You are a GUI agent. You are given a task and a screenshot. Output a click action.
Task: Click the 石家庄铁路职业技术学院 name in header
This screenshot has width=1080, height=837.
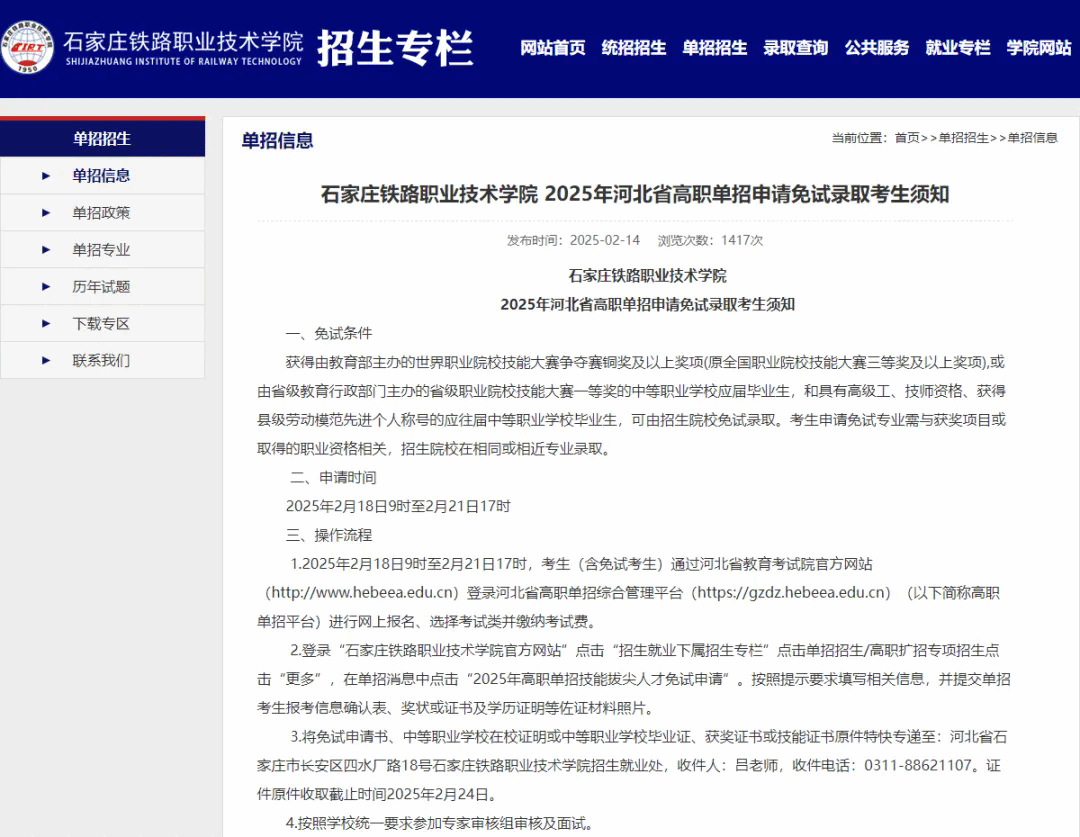183,42
